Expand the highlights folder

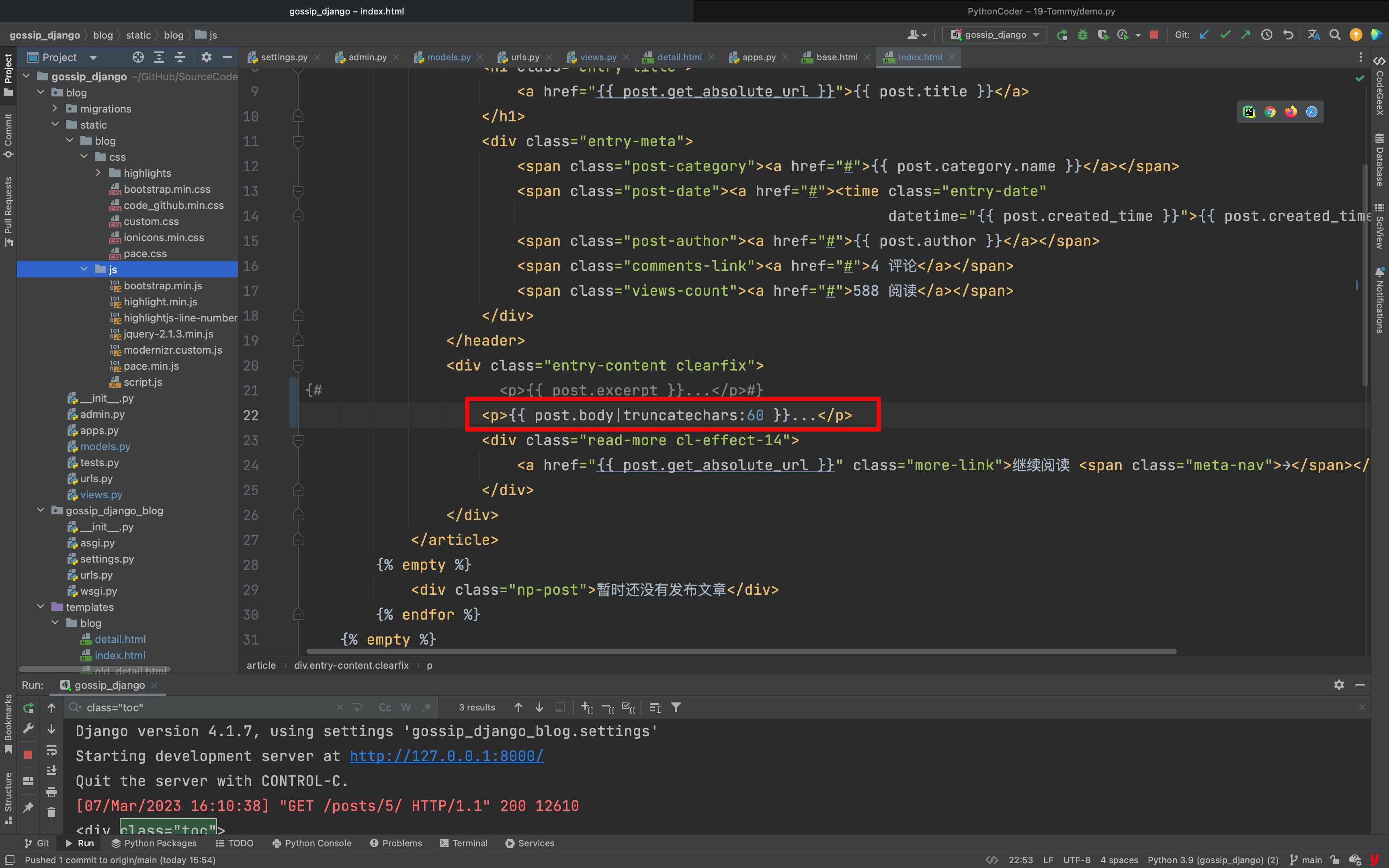98,173
